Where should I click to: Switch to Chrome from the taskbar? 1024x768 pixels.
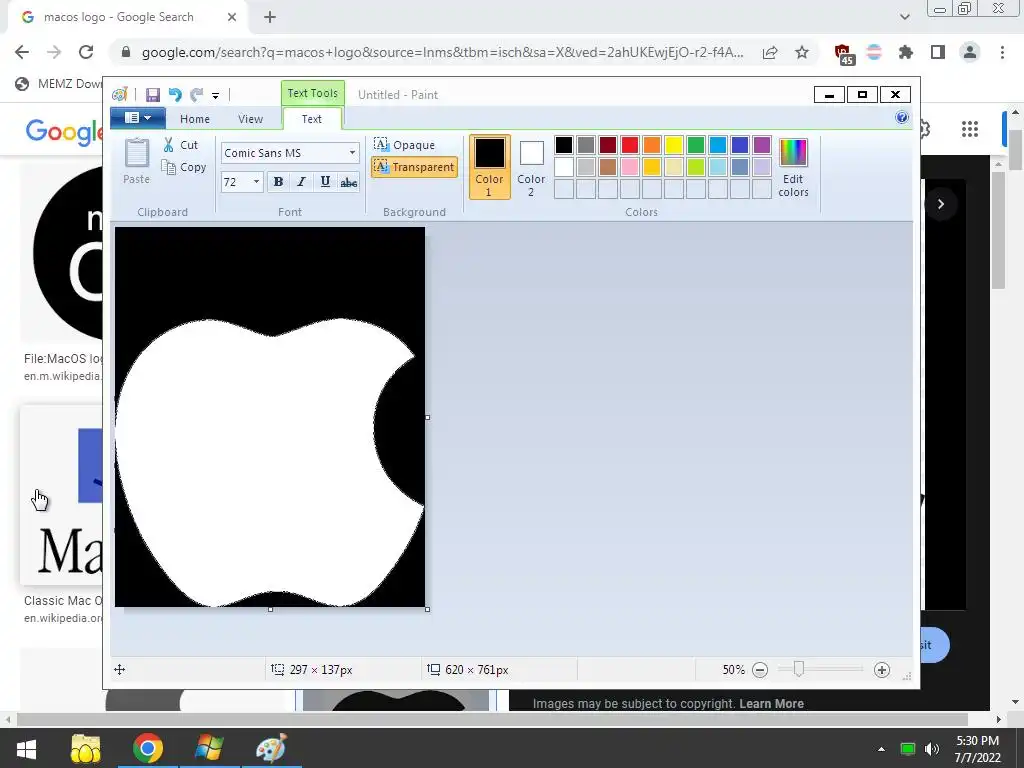(x=148, y=748)
